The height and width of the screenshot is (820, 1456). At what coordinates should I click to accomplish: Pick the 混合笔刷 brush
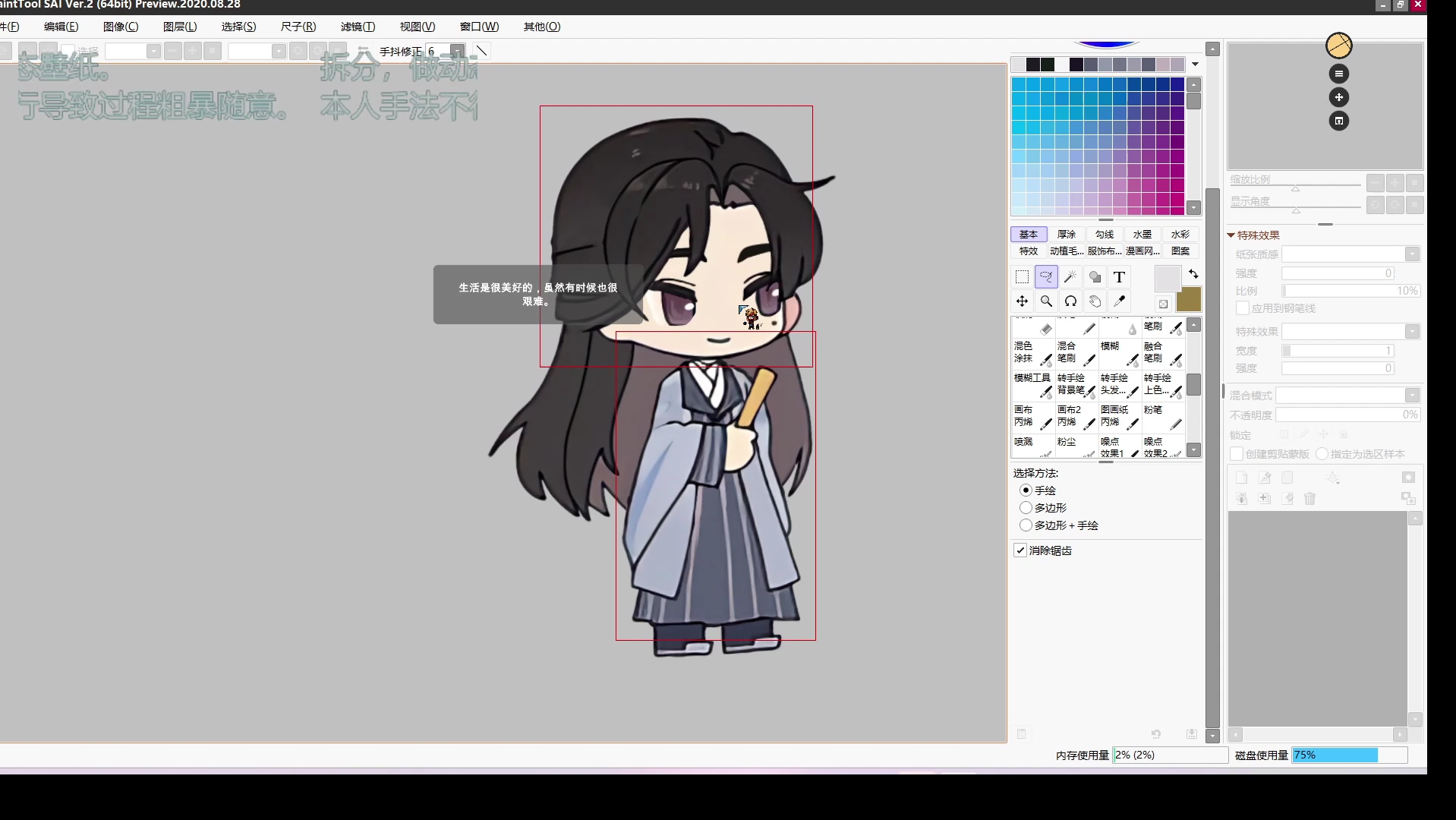coord(1076,353)
